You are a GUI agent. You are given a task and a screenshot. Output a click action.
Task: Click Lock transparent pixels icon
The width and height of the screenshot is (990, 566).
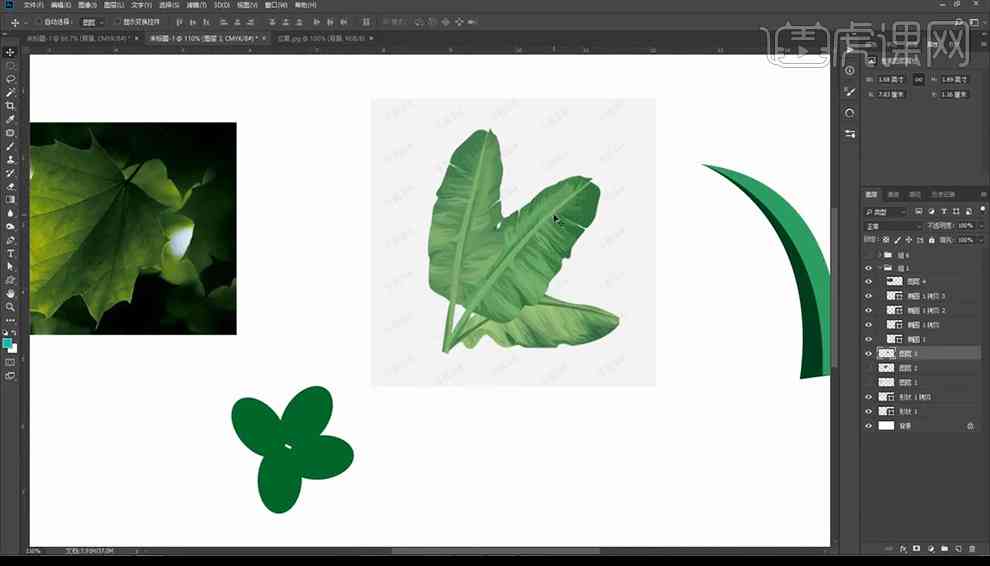point(886,240)
